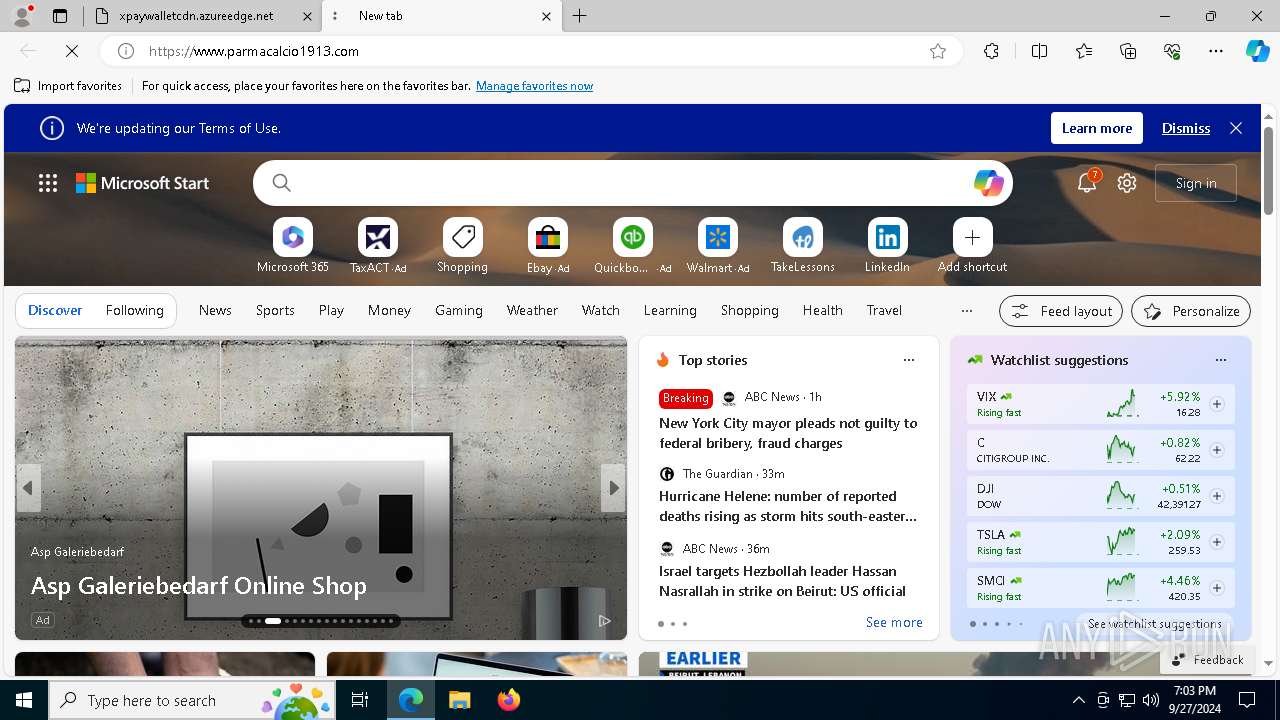1280x720 pixels.
Task: Open the Windows Start menu
Action: pyautogui.click(x=24, y=700)
